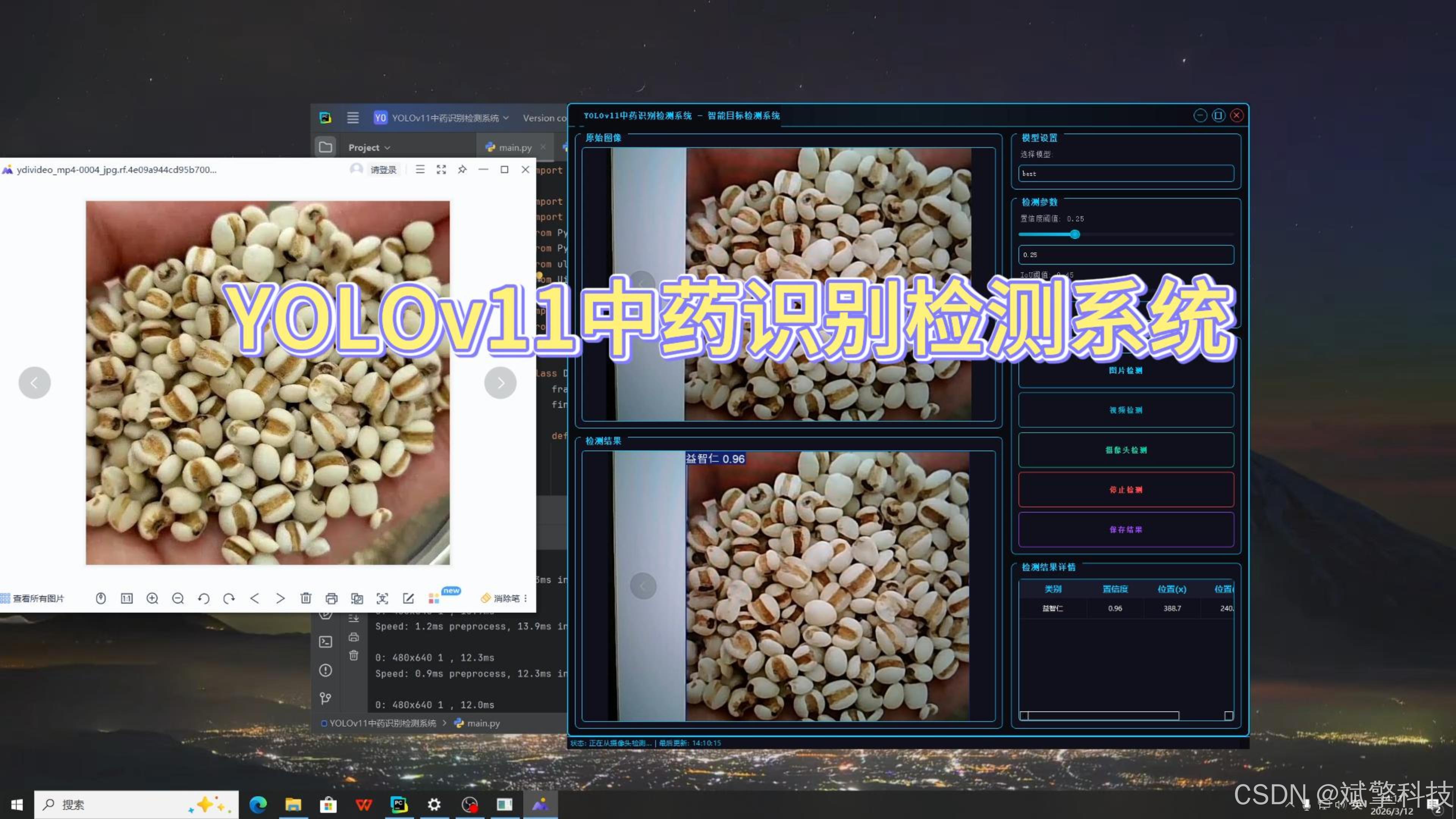Toggle fullscreen in image viewer
Viewport: 1456px width, 819px height.
click(x=441, y=169)
